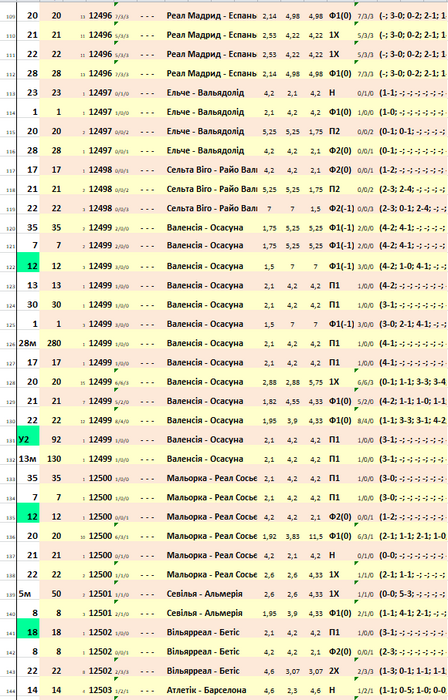Image resolution: width=448 pixels, height=700 pixels.
Task: Click odds value '1,92' in row 136
Action: [x=269, y=537]
